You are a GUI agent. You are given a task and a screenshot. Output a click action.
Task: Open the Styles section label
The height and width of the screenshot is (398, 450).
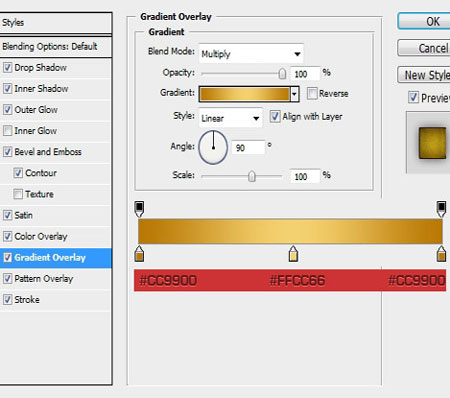[x=13, y=23]
